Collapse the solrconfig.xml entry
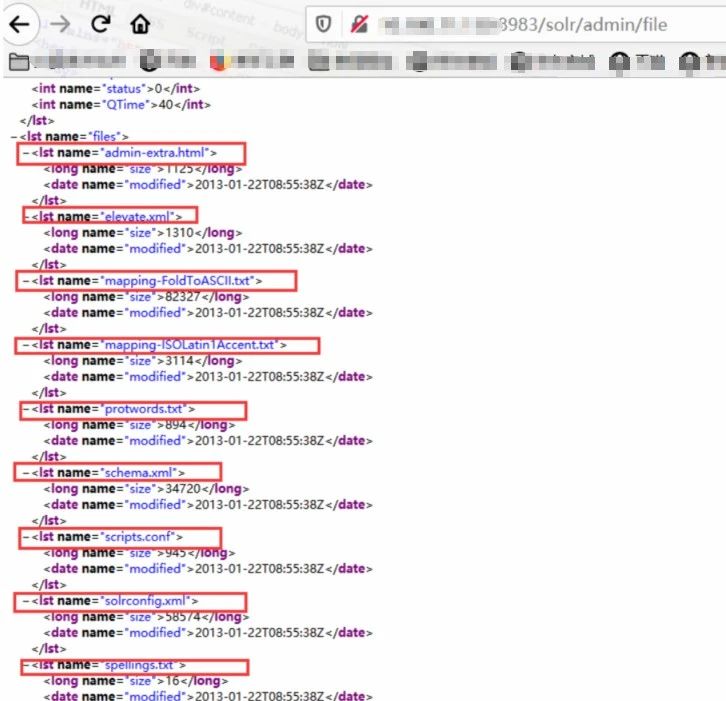This screenshot has width=726, height=701. (x=24, y=601)
